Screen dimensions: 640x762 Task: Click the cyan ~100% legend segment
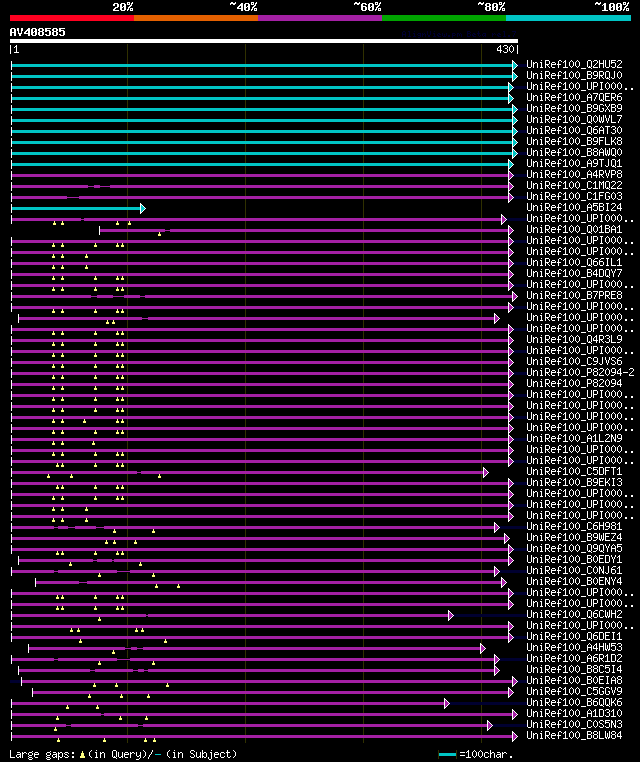pyautogui.click(x=568, y=18)
